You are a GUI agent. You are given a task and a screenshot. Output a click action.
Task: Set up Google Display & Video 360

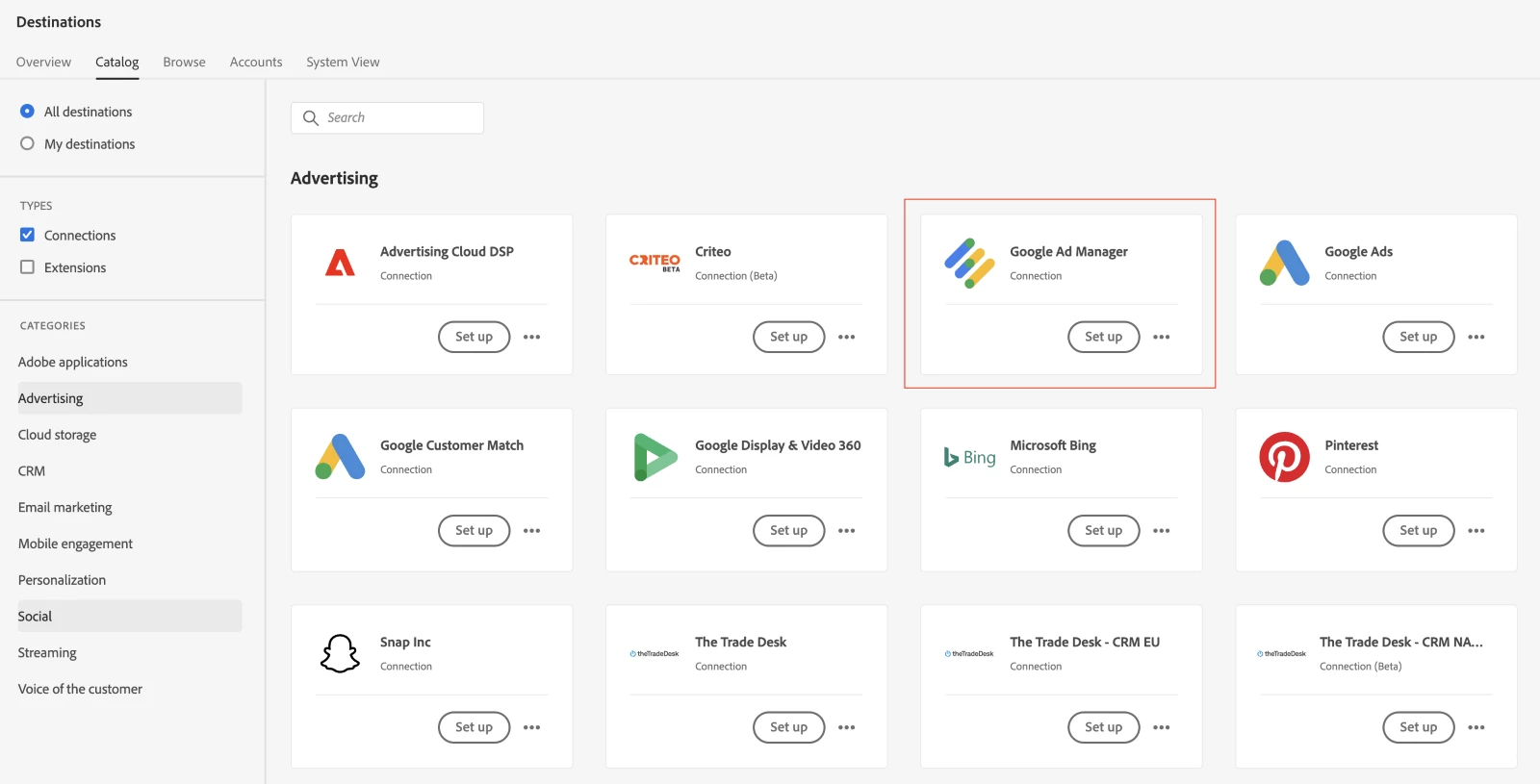(x=788, y=531)
